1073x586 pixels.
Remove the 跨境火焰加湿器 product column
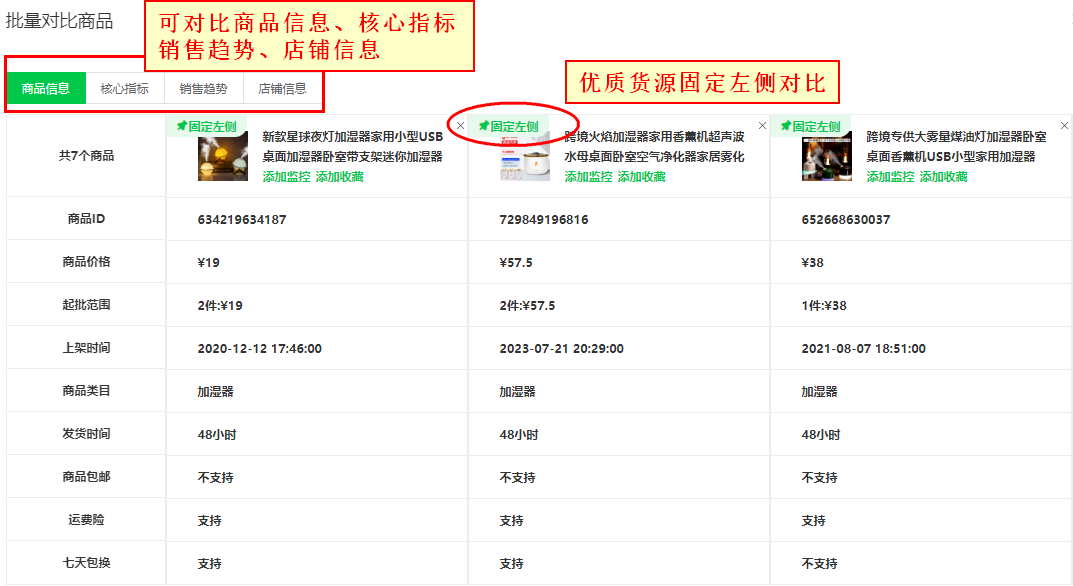point(762,125)
